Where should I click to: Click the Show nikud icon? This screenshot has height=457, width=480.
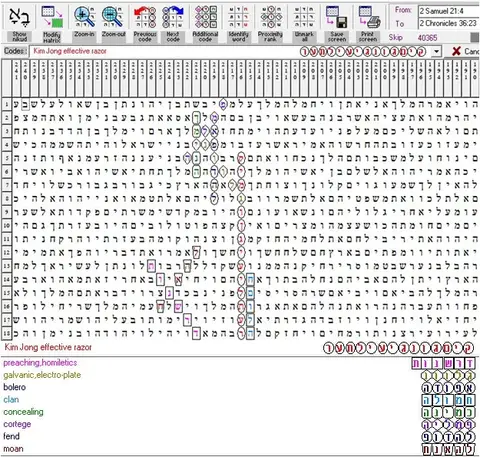tap(19, 17)
